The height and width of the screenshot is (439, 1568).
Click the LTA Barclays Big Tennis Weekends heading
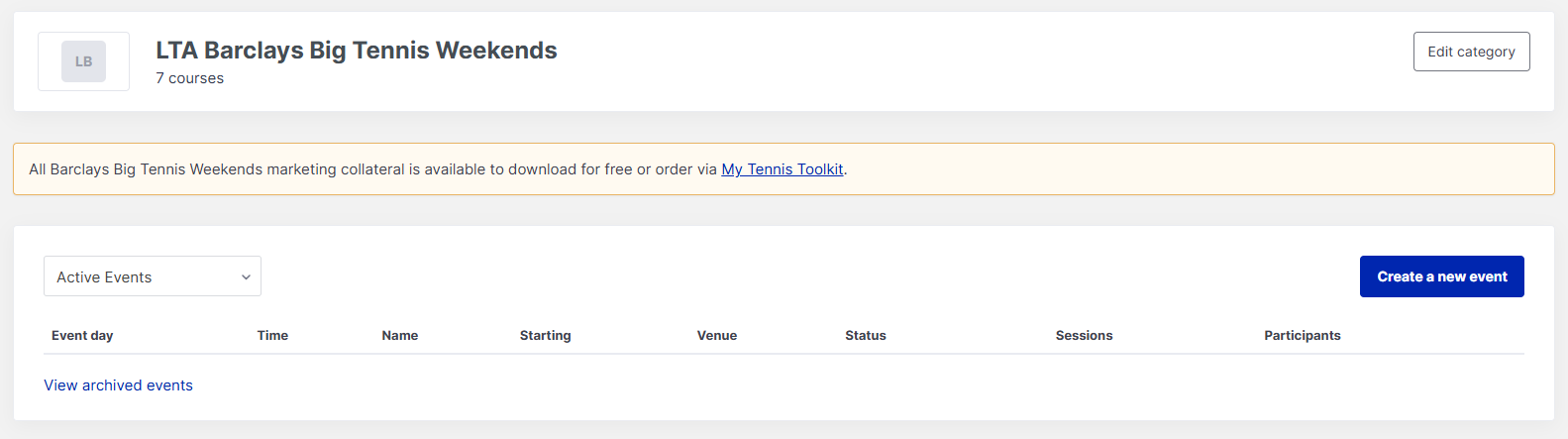[x=356, y=51]
